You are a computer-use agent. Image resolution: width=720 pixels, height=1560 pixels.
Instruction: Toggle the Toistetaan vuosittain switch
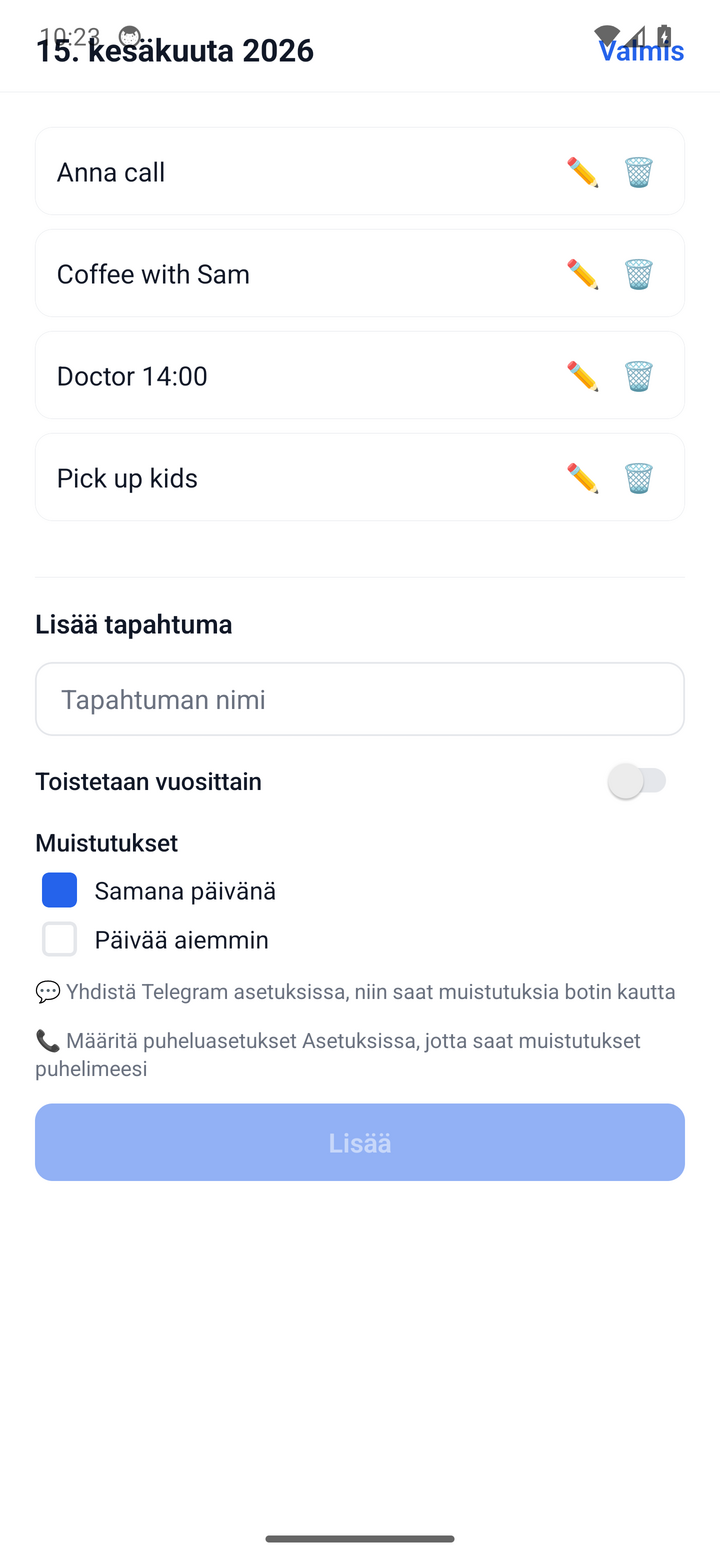[x=637, y=781]
